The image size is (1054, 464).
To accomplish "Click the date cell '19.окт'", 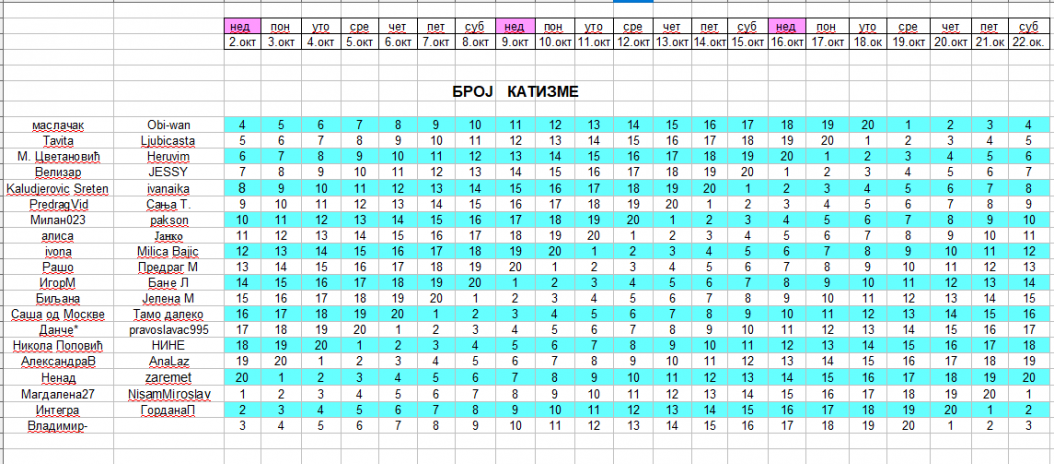I will pos(907,42).
